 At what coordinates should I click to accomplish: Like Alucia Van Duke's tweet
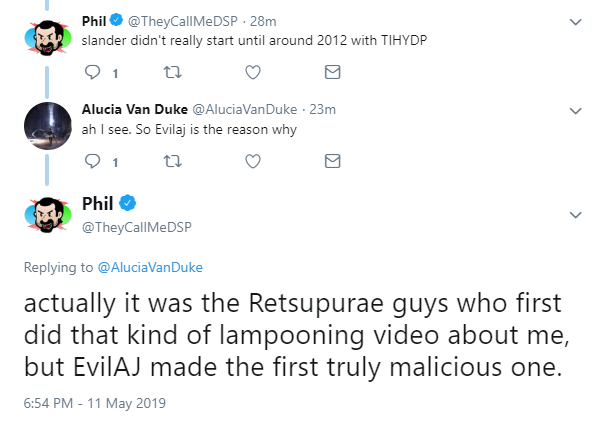point(253,161)
